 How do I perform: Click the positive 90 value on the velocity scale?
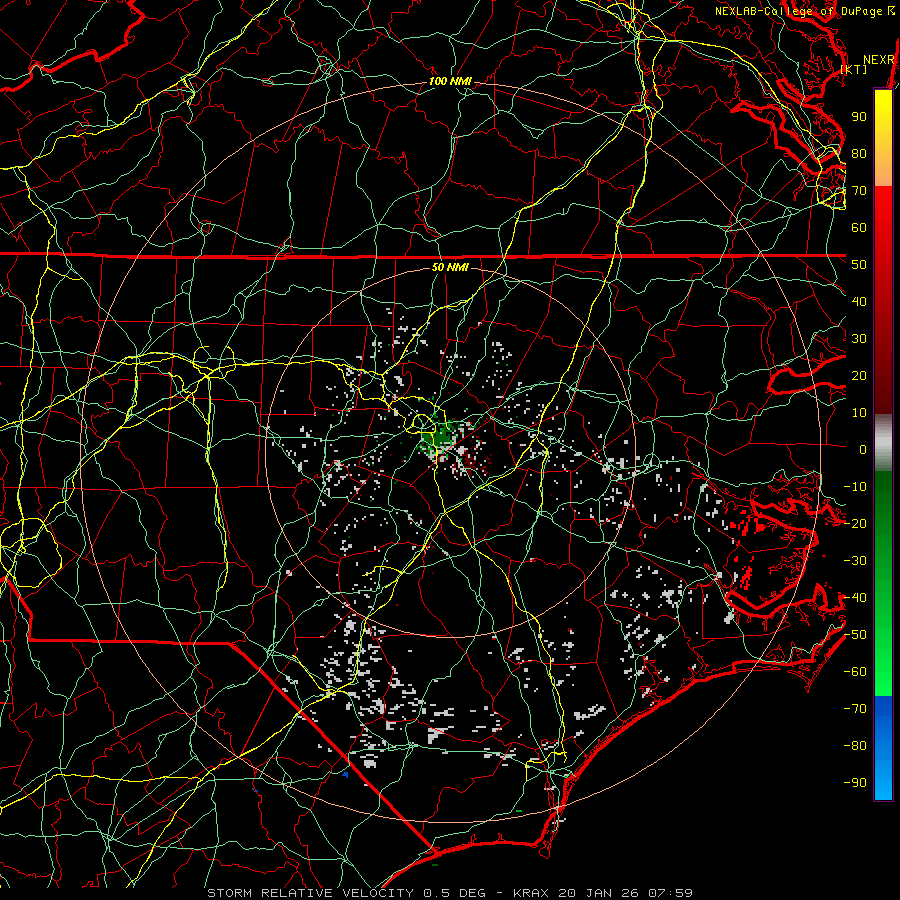(x=859, y=117)
